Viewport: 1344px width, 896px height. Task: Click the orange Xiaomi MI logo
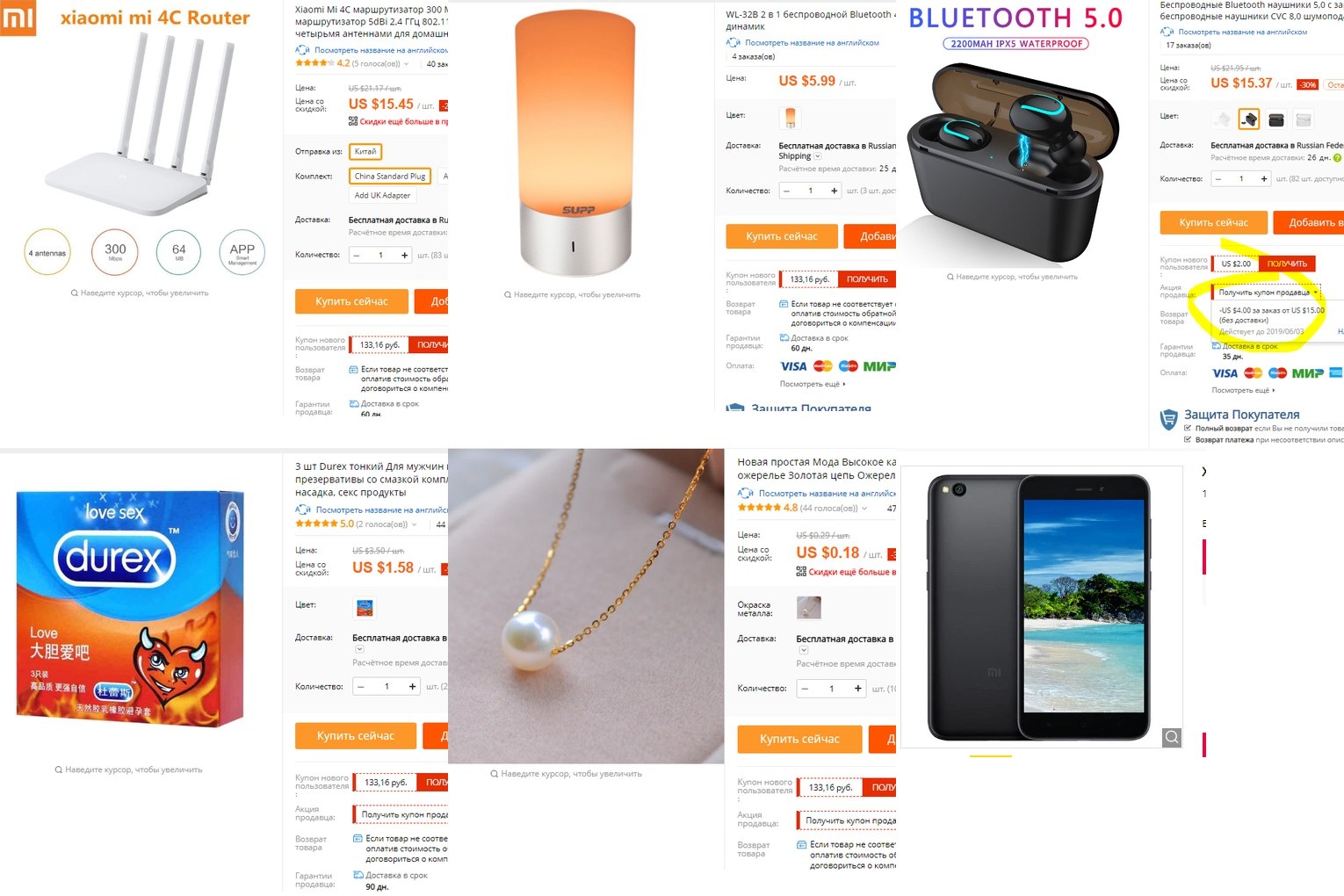pyautogui.click(x=18, y=17)
